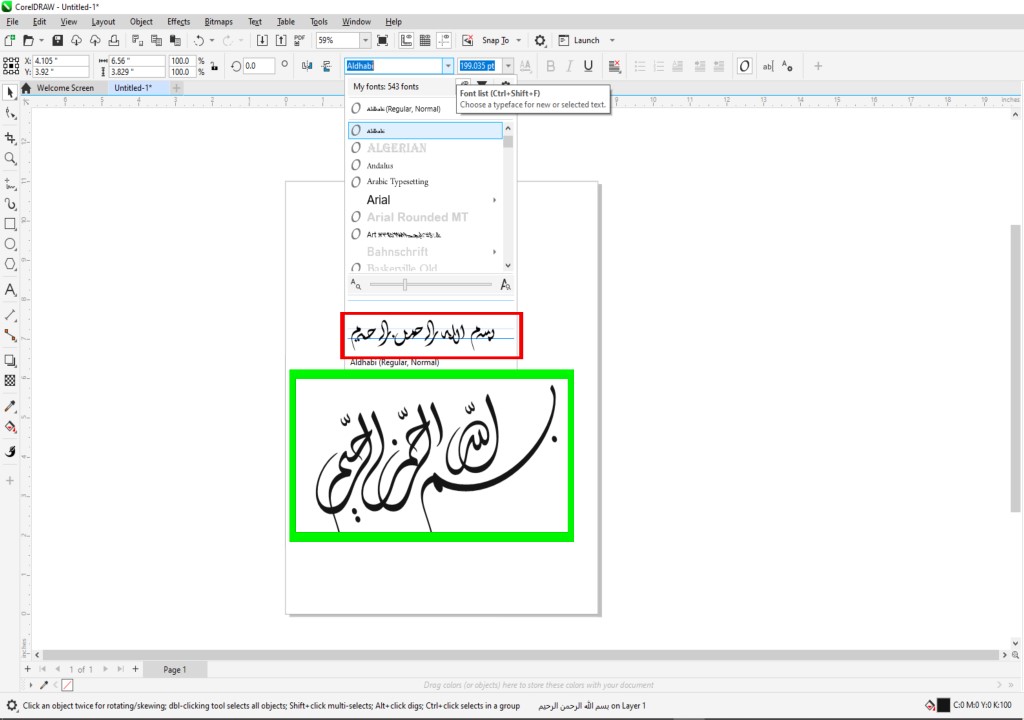Switch to the Welcome Screen tab

pyautogui.click(x=65, y=88)
